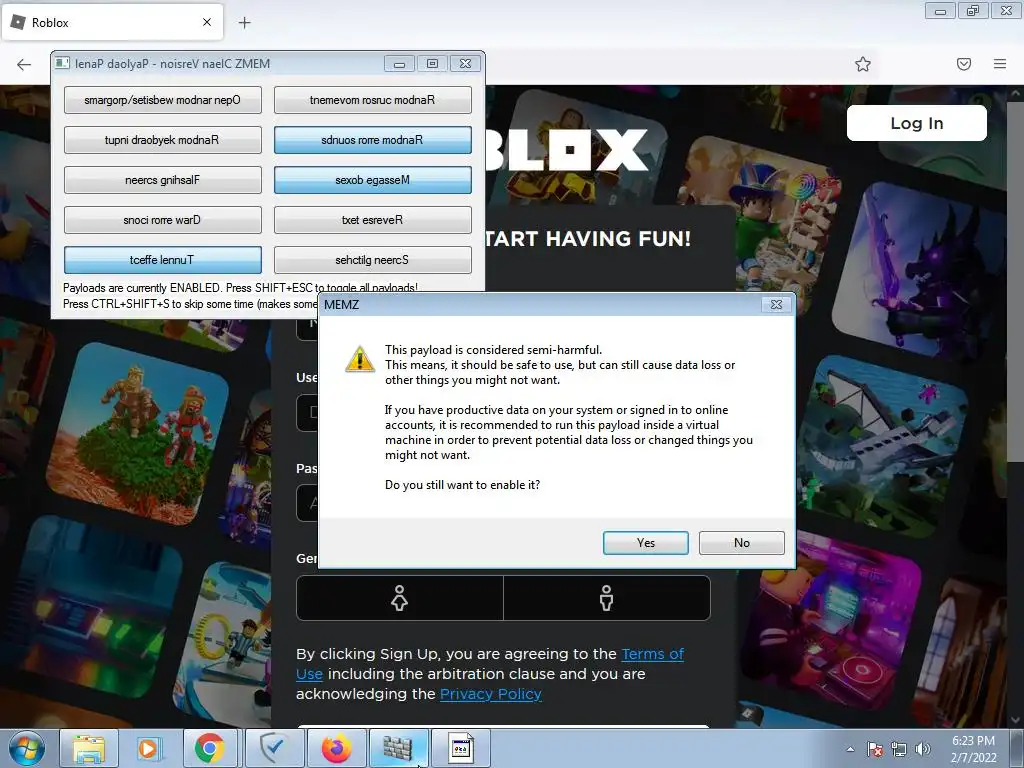Open the taskbar clock showing 6:23 PM

click(973, 749)
